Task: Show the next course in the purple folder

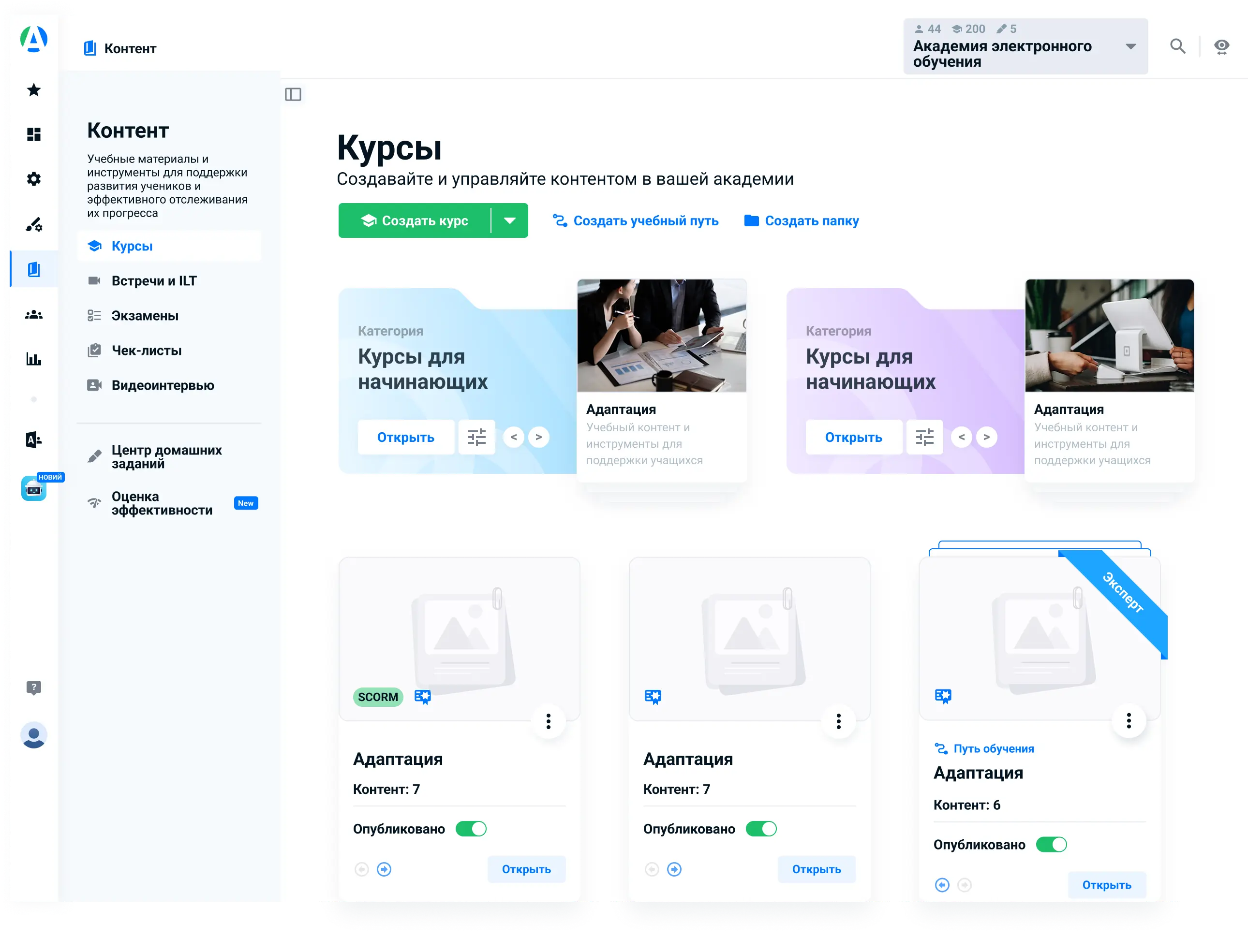Action: pos(987,437)
